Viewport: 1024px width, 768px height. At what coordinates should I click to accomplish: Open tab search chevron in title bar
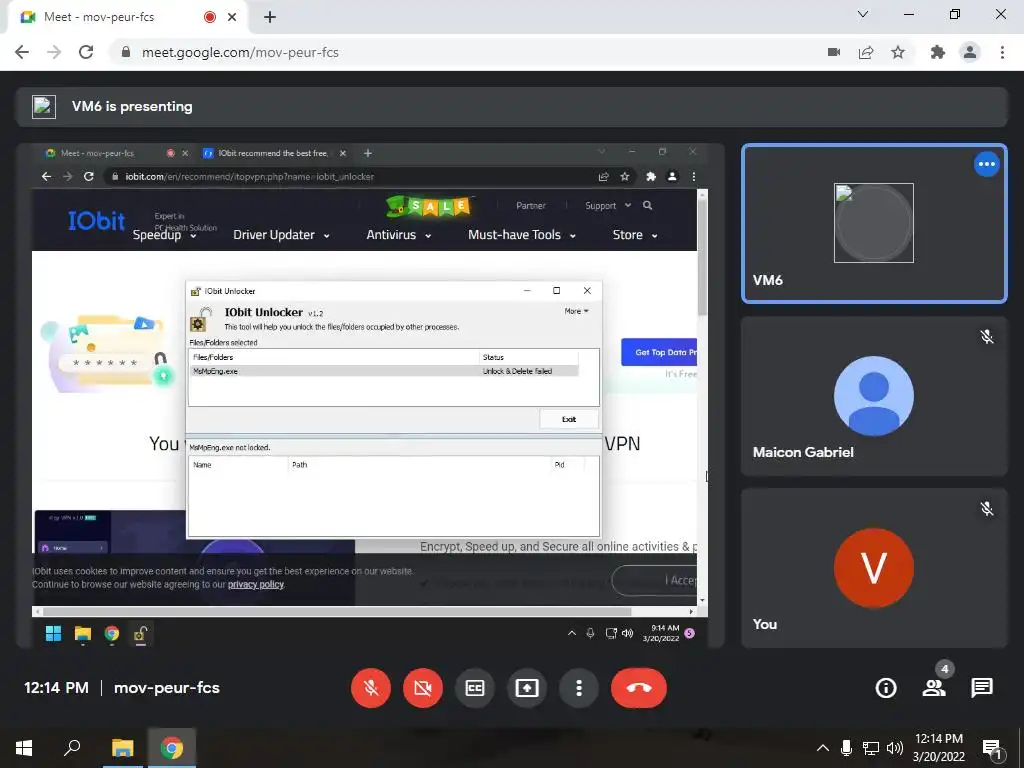[x=863, y=14]
